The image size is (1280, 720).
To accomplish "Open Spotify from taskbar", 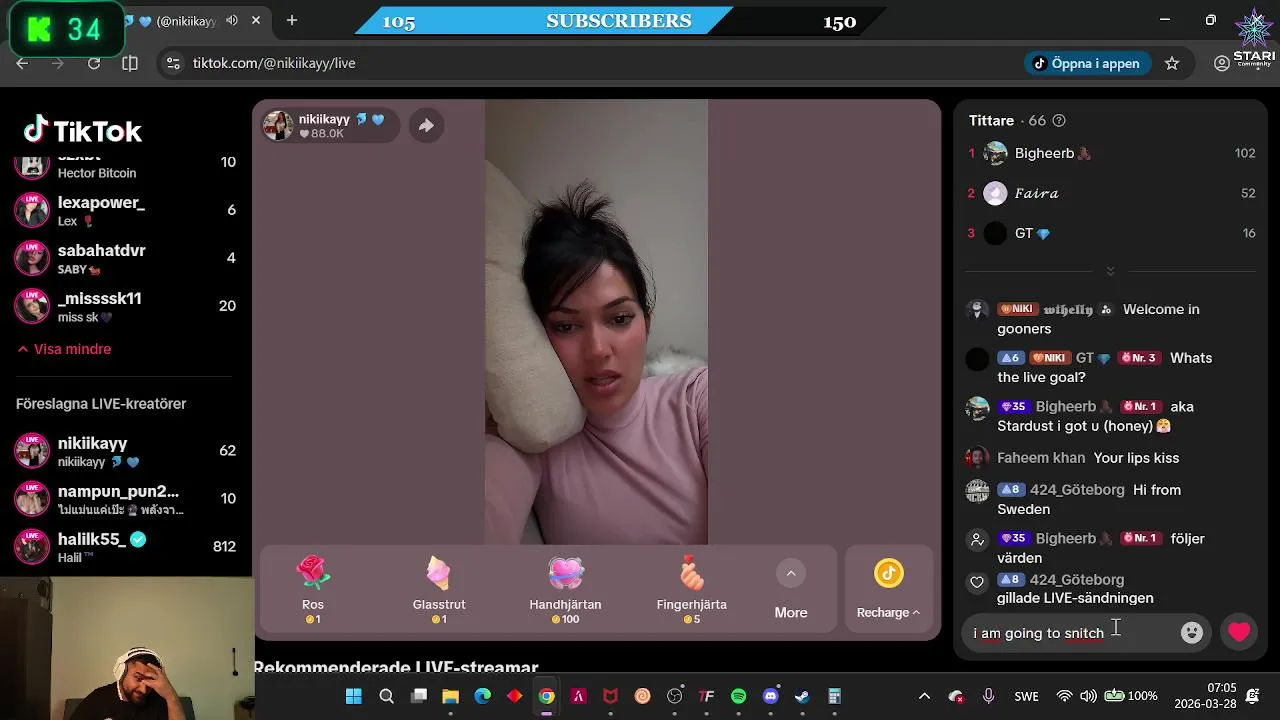I will pos(738,696).
